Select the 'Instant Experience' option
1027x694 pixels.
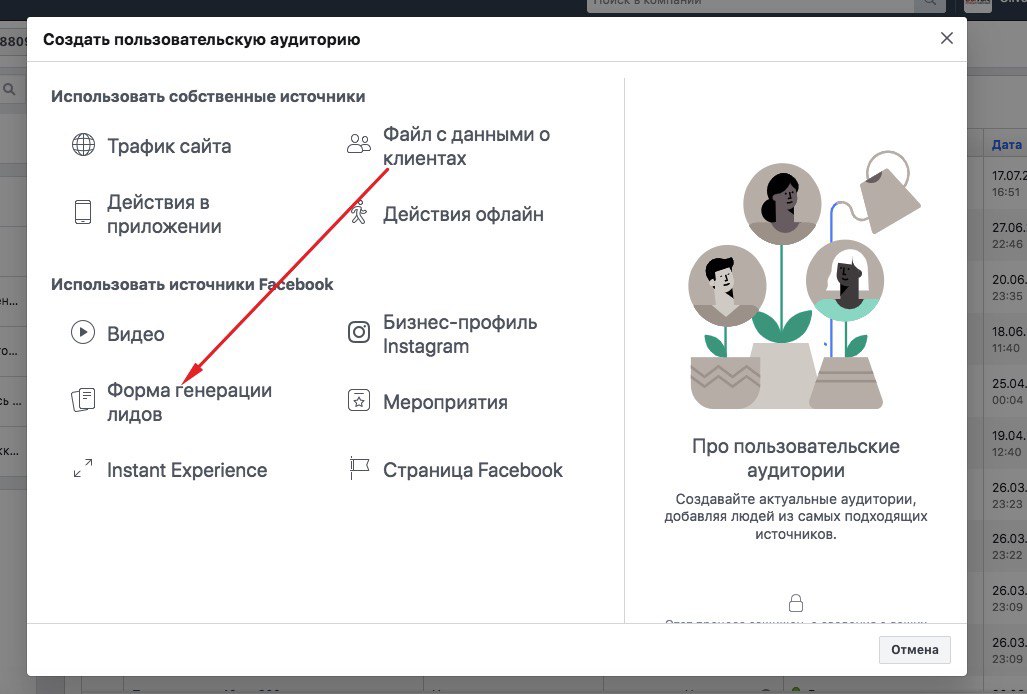tap(187, 470)
